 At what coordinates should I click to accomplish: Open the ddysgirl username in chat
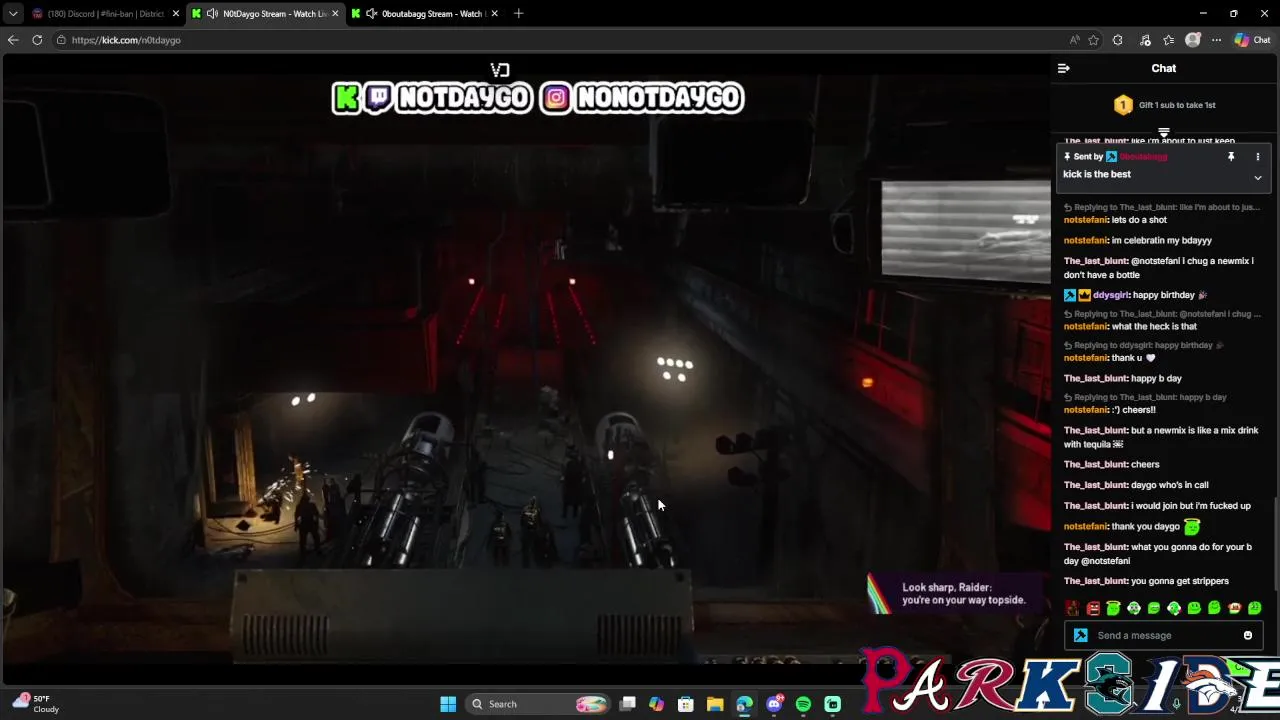[x=1111, y=295]
